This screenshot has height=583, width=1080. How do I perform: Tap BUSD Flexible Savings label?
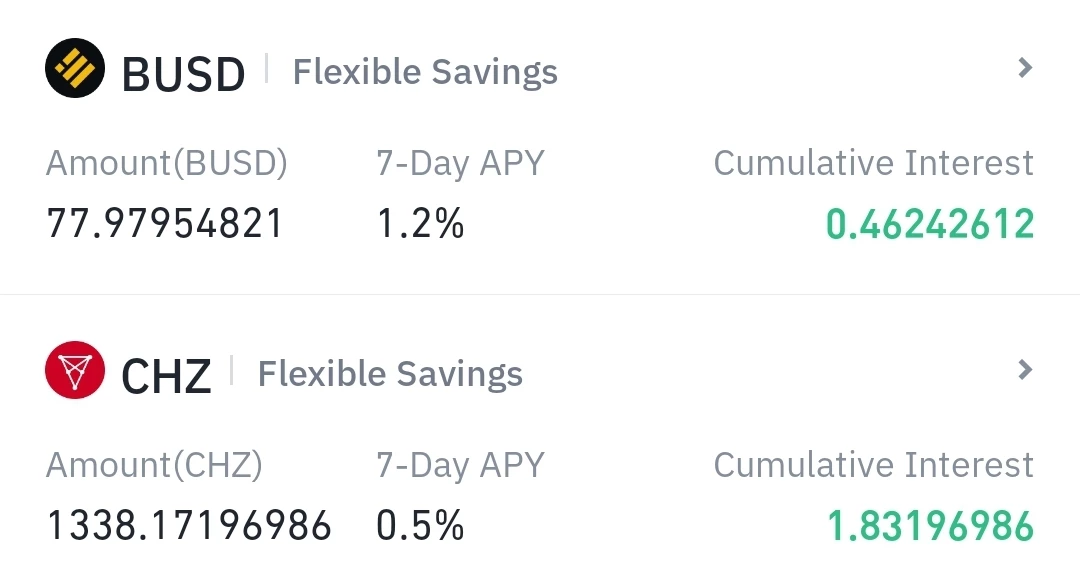(425, 72)
